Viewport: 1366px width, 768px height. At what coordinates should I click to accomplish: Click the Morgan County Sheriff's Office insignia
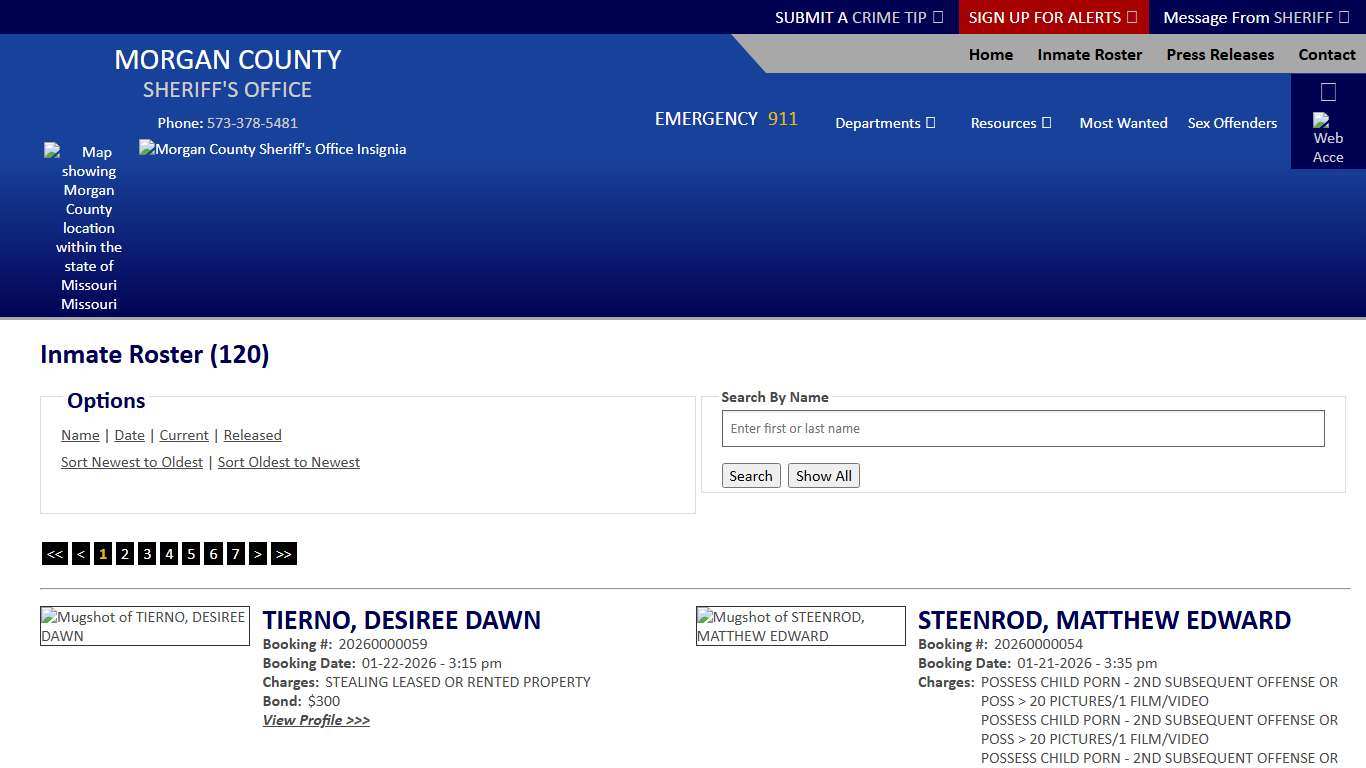pos(272,148)
